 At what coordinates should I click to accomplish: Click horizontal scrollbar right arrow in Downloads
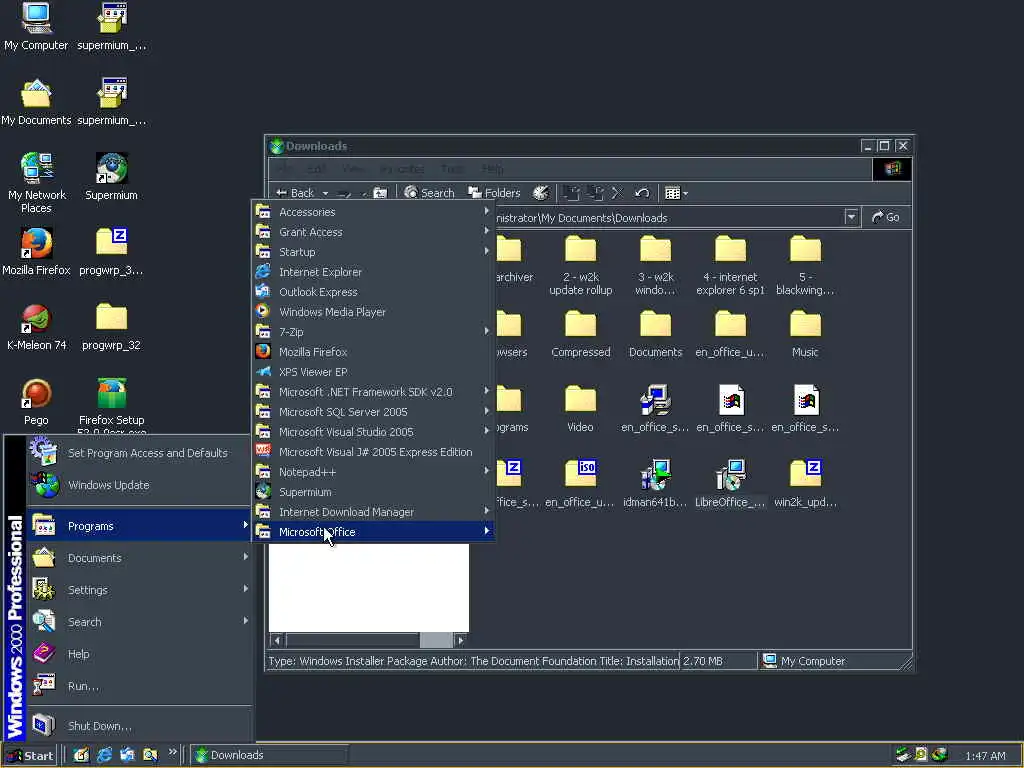461,641
